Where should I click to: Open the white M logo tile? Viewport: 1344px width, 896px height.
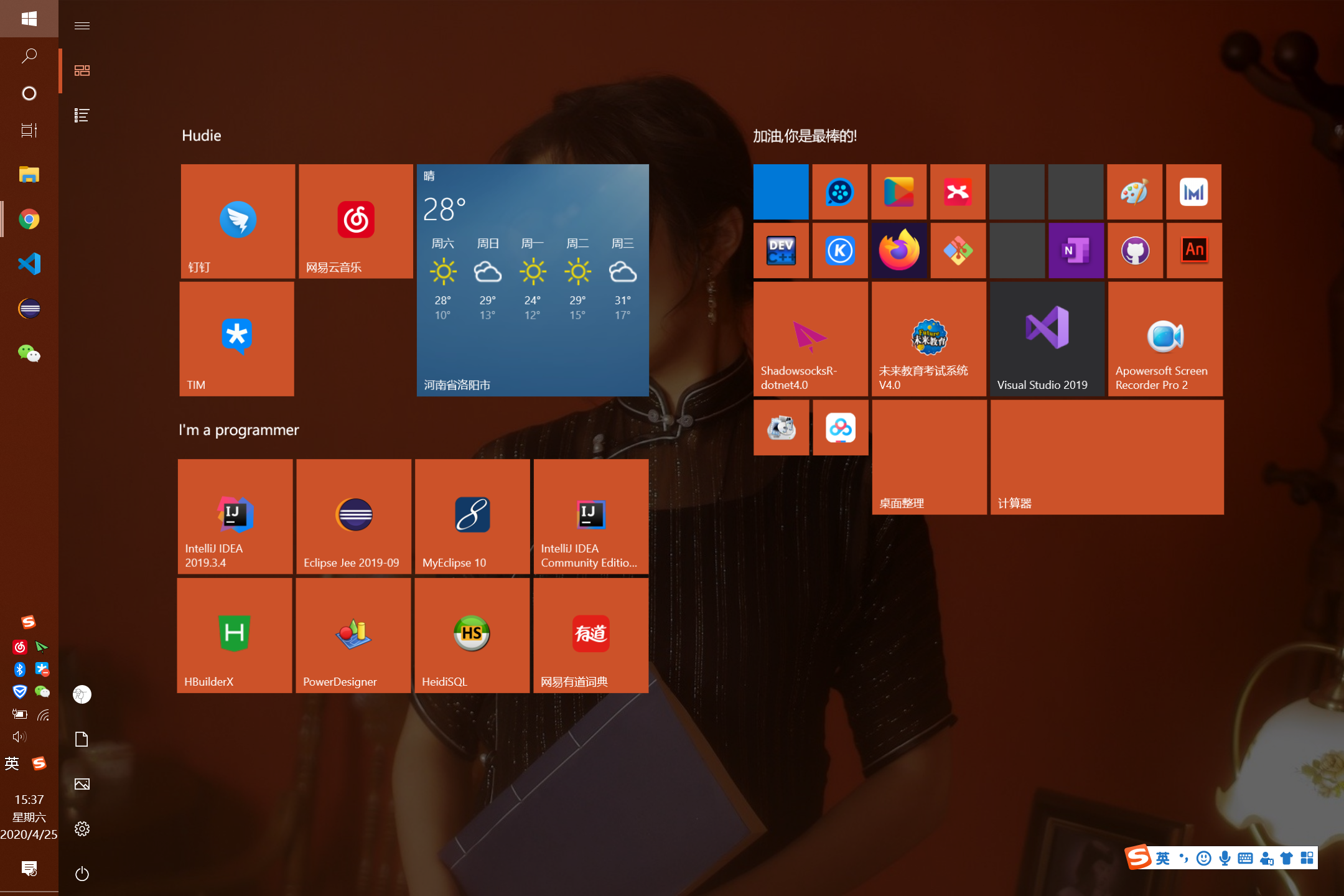click(1193, 192)
